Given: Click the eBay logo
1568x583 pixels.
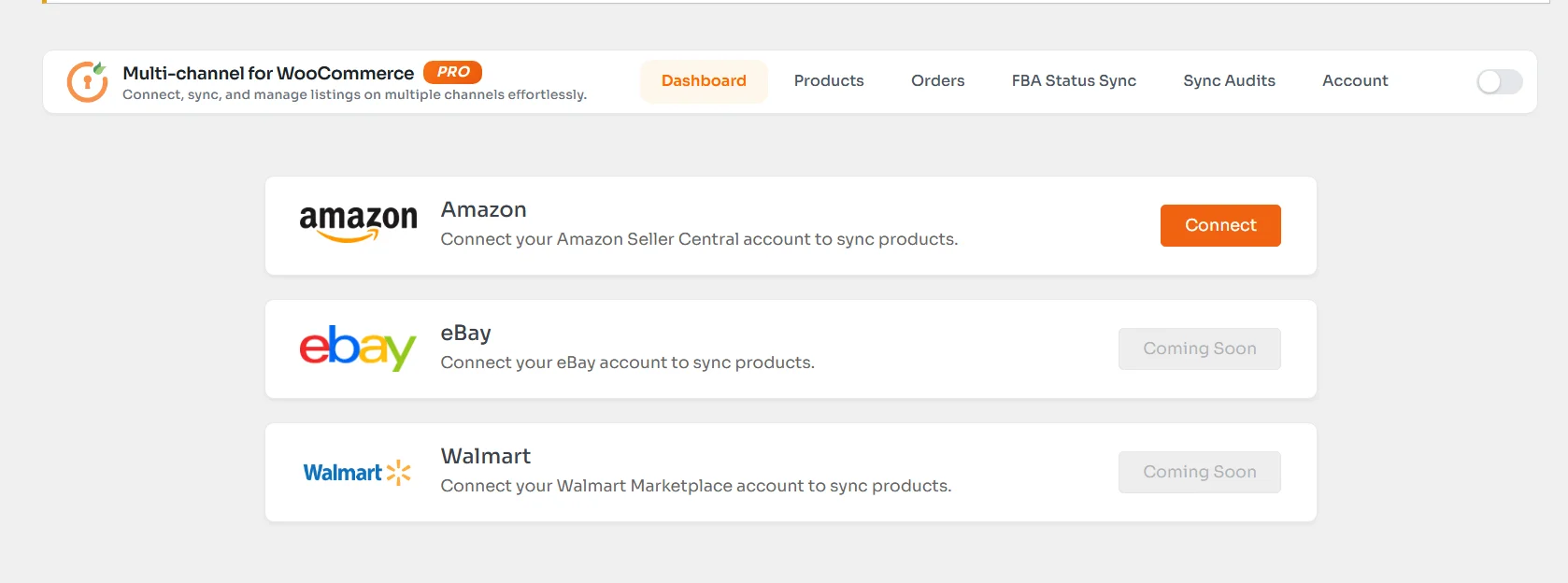Looking at the screenshot, I should (358, 348).
